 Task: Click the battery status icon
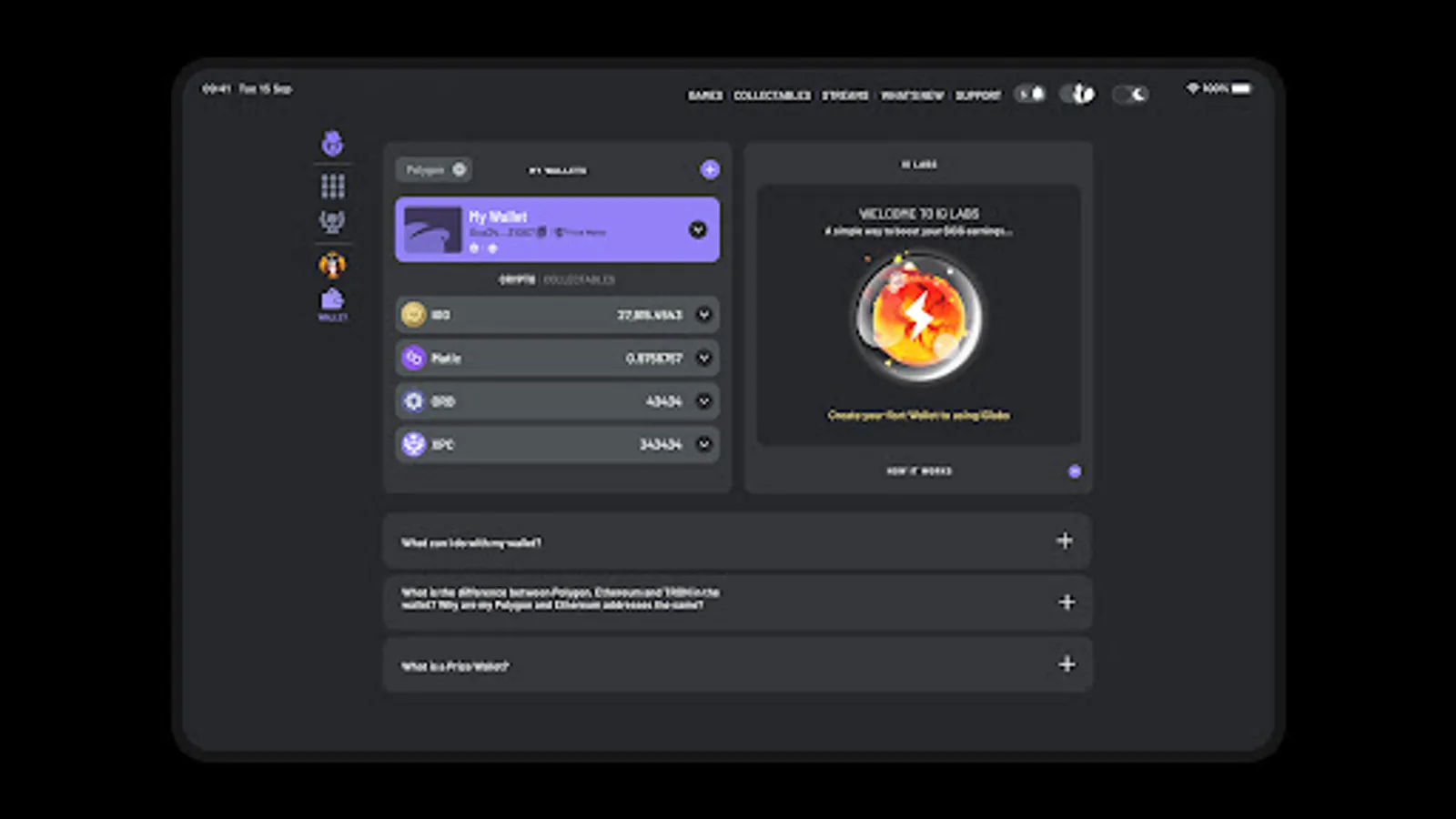coord(1241,88)
